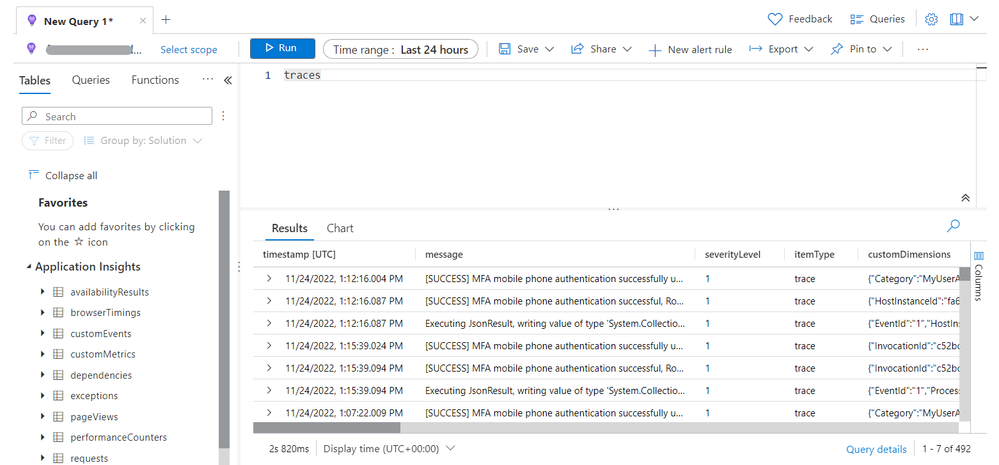Expand row with timestamp 1:07:22.009 PM

click(x=270, y=413)
